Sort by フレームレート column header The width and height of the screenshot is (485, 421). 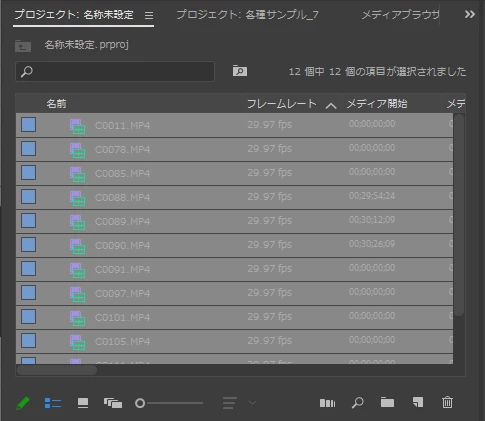(281, 104)
